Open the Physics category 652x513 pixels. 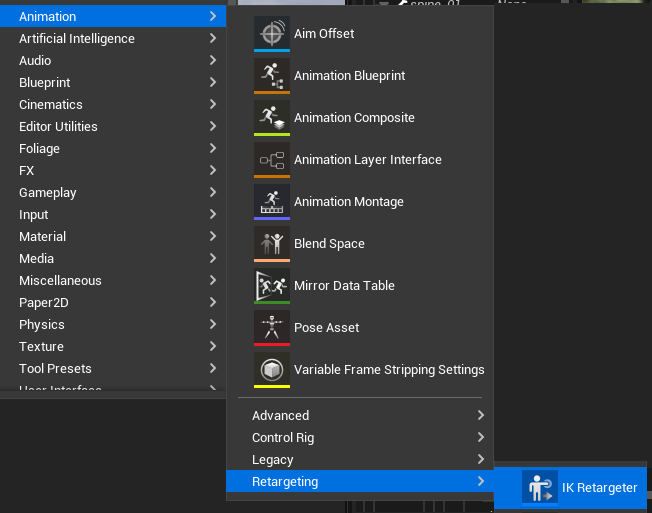pos(113,325)
